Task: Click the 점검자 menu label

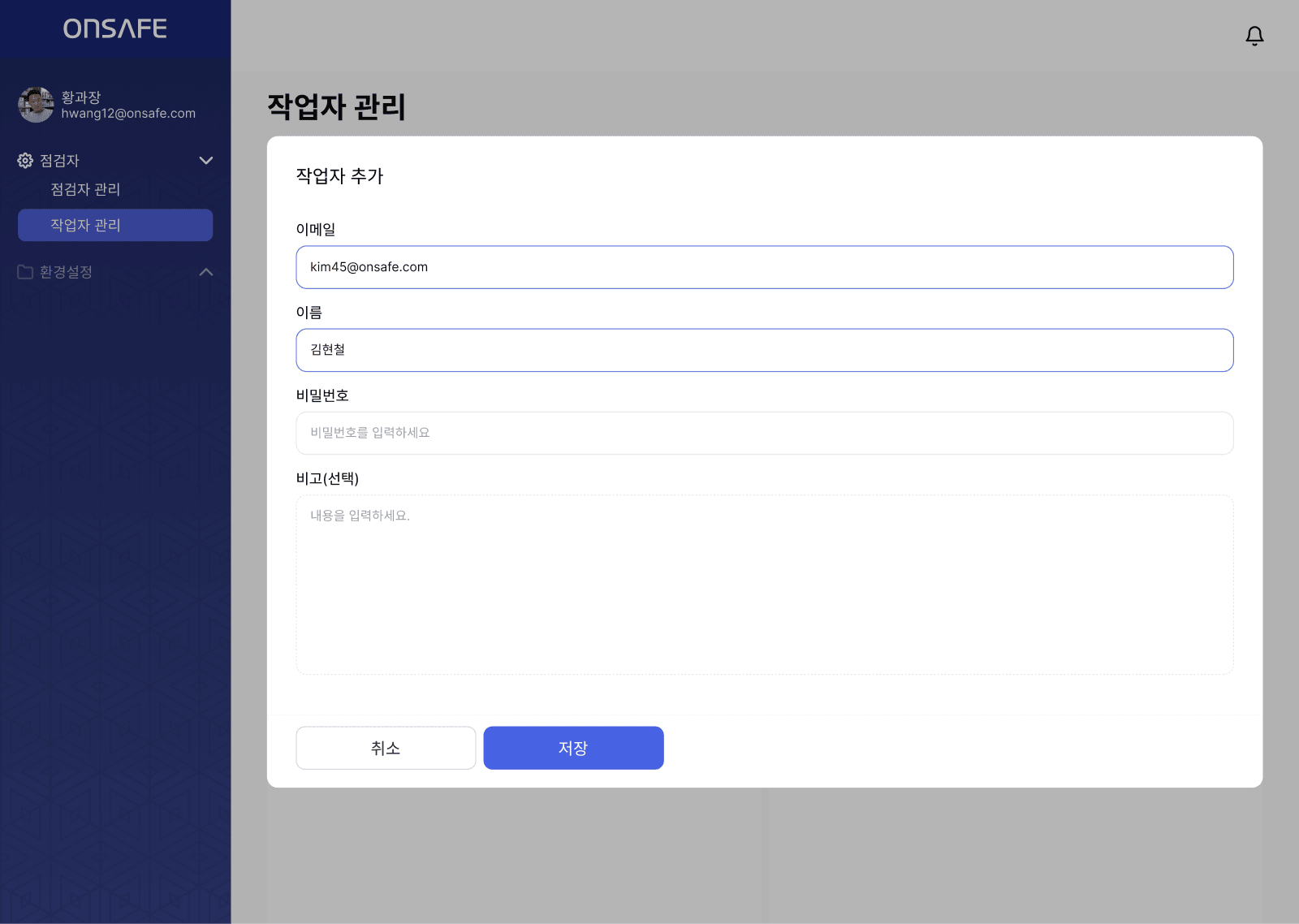Action: pyautogui.click(x=60, y=161)
